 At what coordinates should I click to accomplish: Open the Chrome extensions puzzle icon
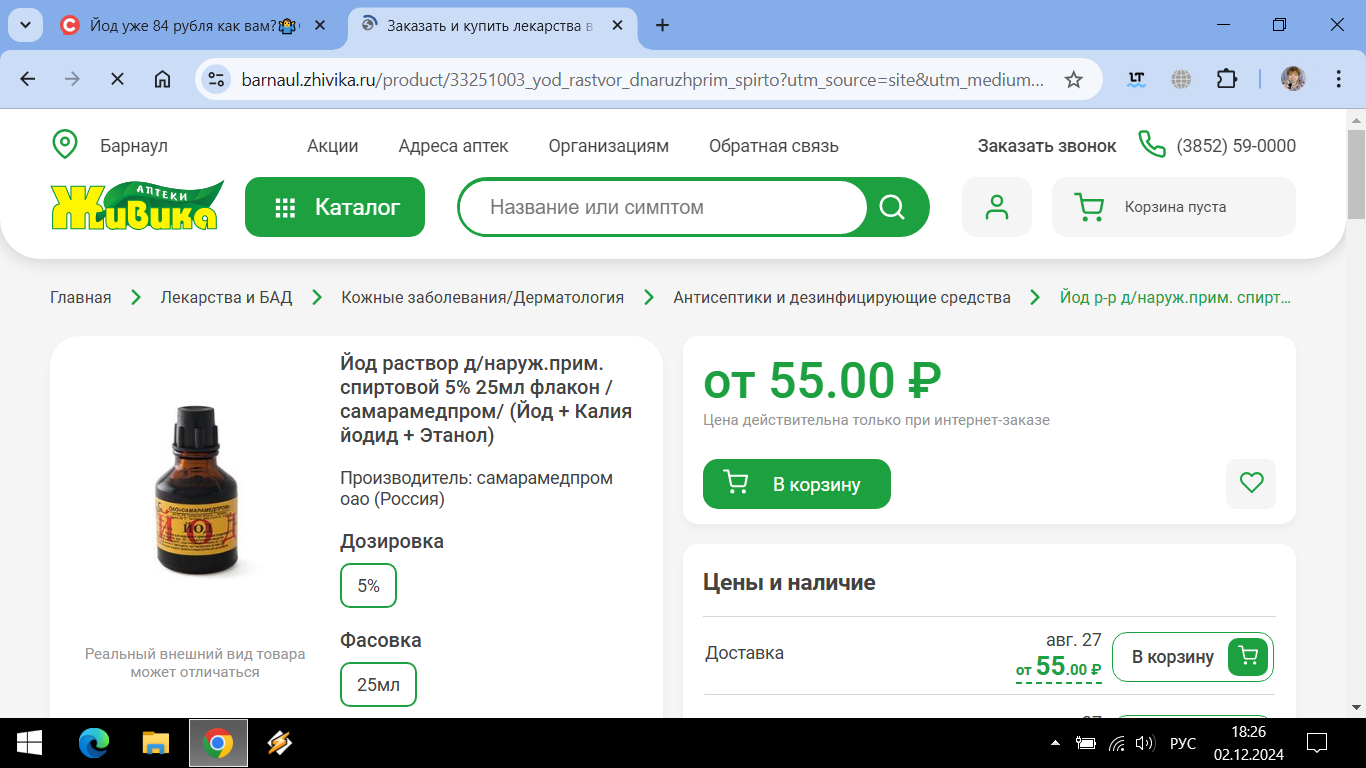coord(1226,79)
